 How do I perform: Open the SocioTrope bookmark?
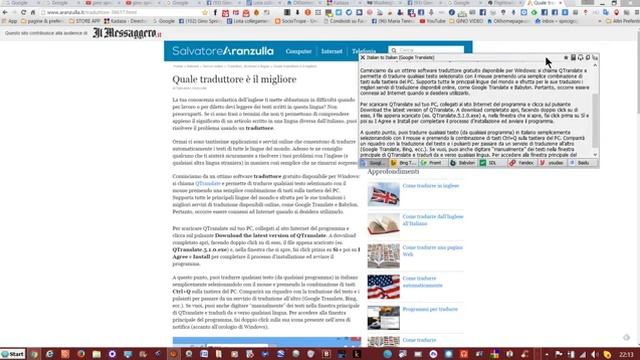(297, 21)
